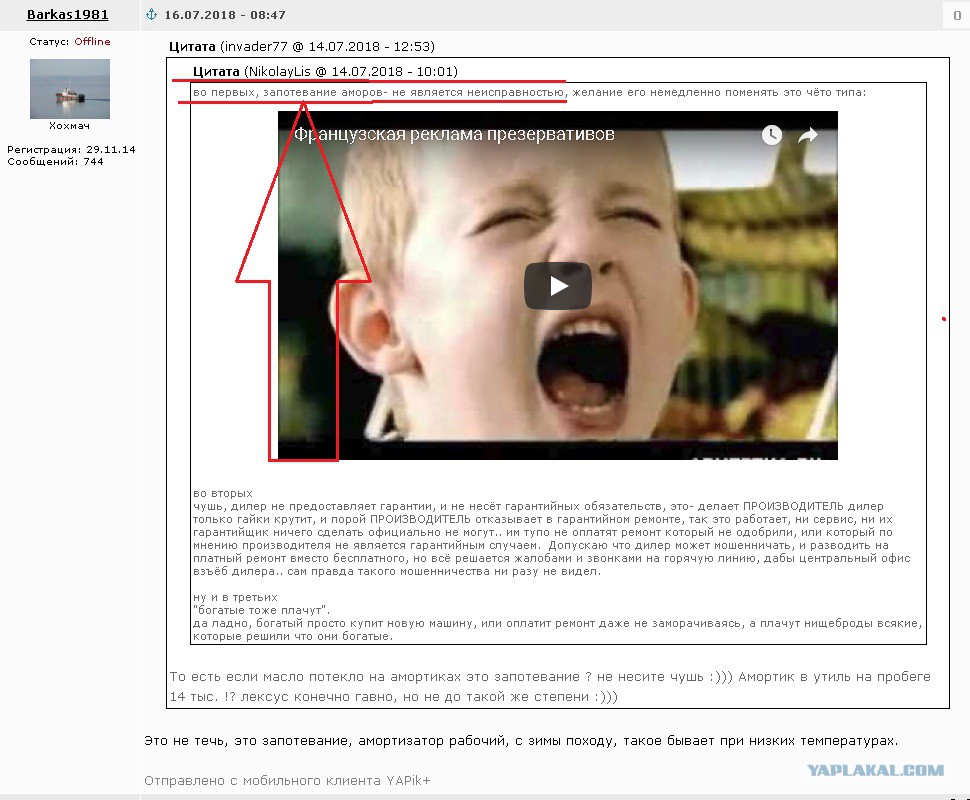Play the embedded YouTube video
The width and height of the screenshot is (970, 800).
[558, 286]
